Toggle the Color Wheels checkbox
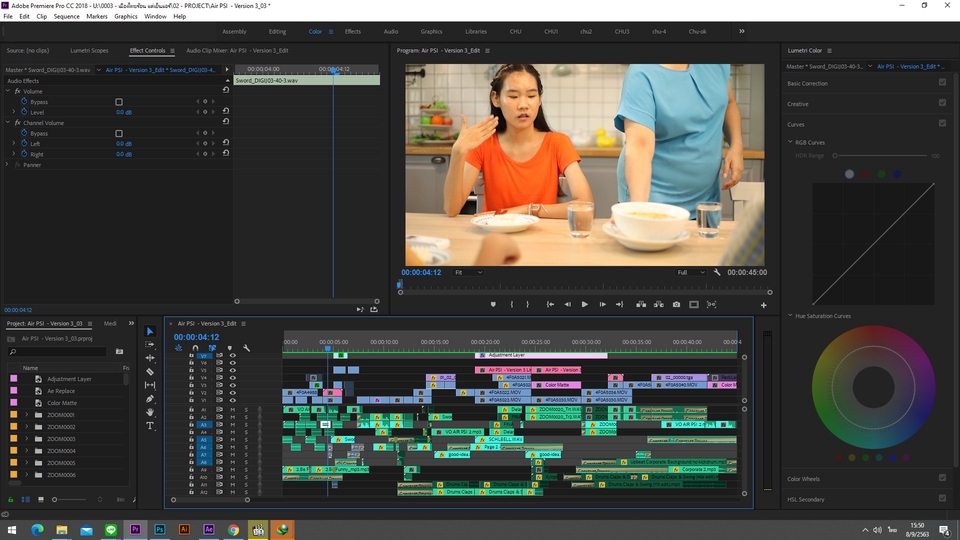Image resolution: width=960 pixels, height=540 pixels. (942, 478)
